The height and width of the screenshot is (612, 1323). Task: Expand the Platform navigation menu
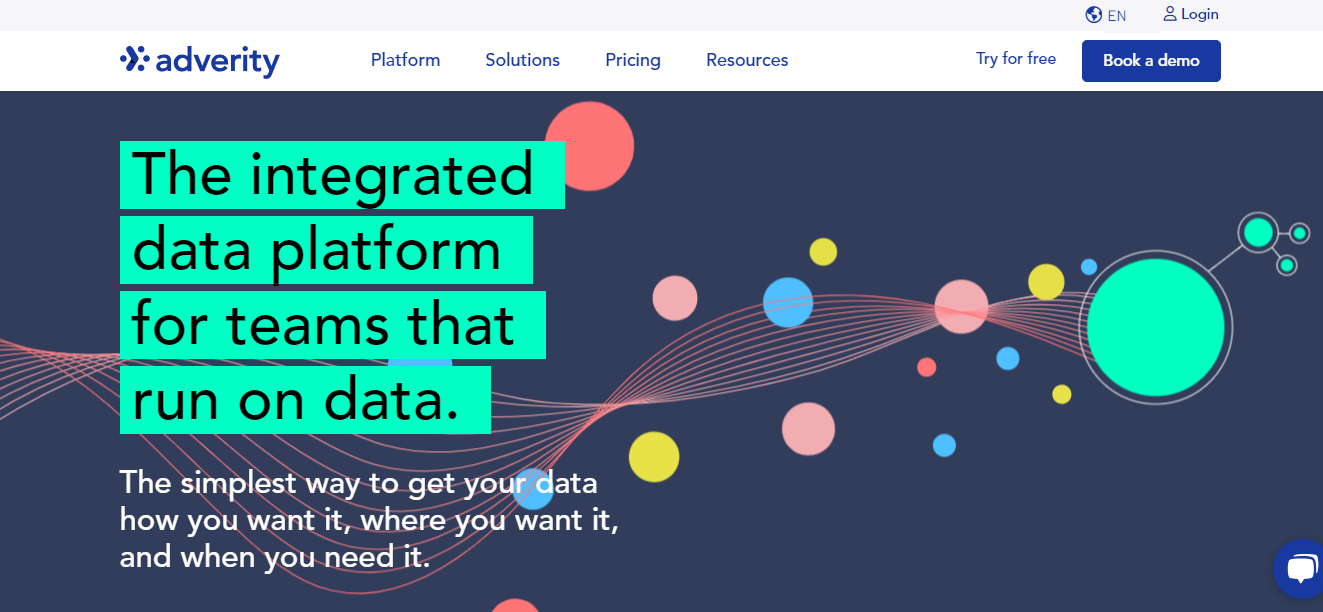pos(405,60)
